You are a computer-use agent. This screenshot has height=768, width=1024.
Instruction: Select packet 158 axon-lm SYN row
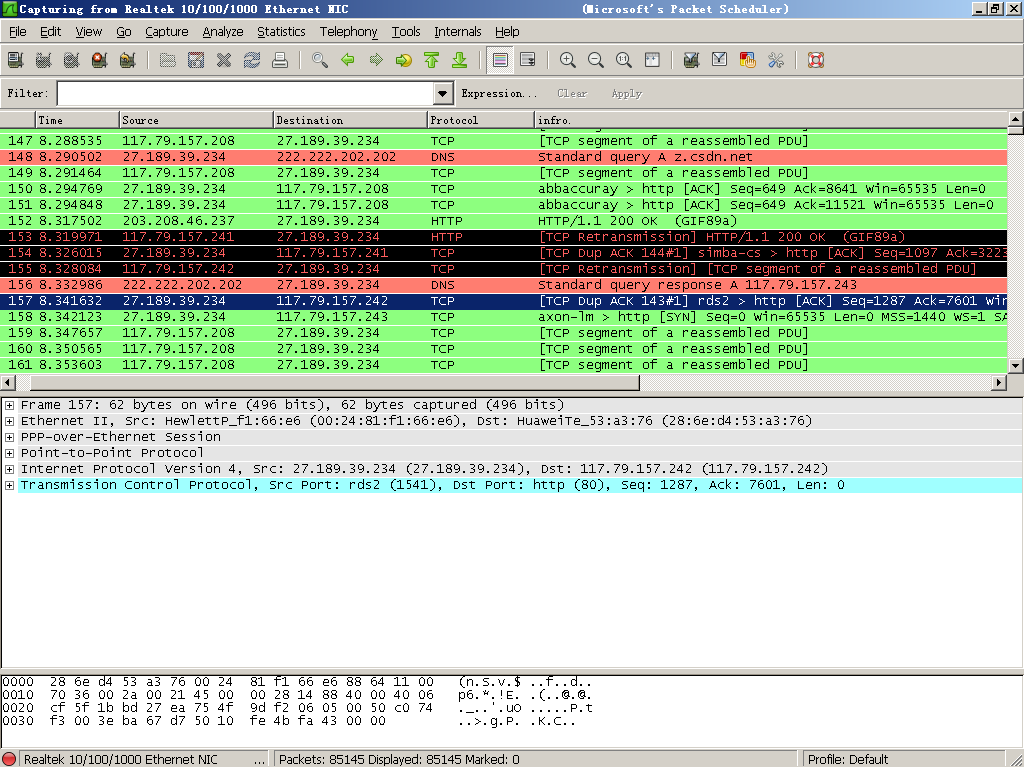[504, 317]
